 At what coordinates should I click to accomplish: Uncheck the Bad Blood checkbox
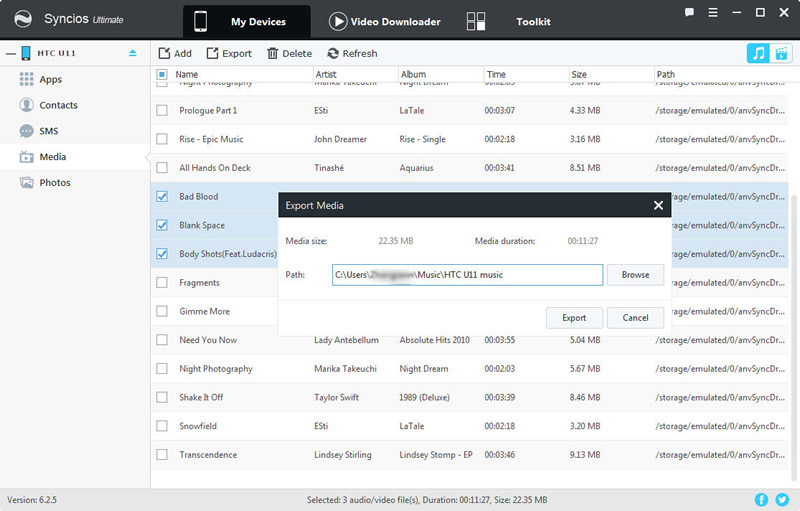click(162, 196)
